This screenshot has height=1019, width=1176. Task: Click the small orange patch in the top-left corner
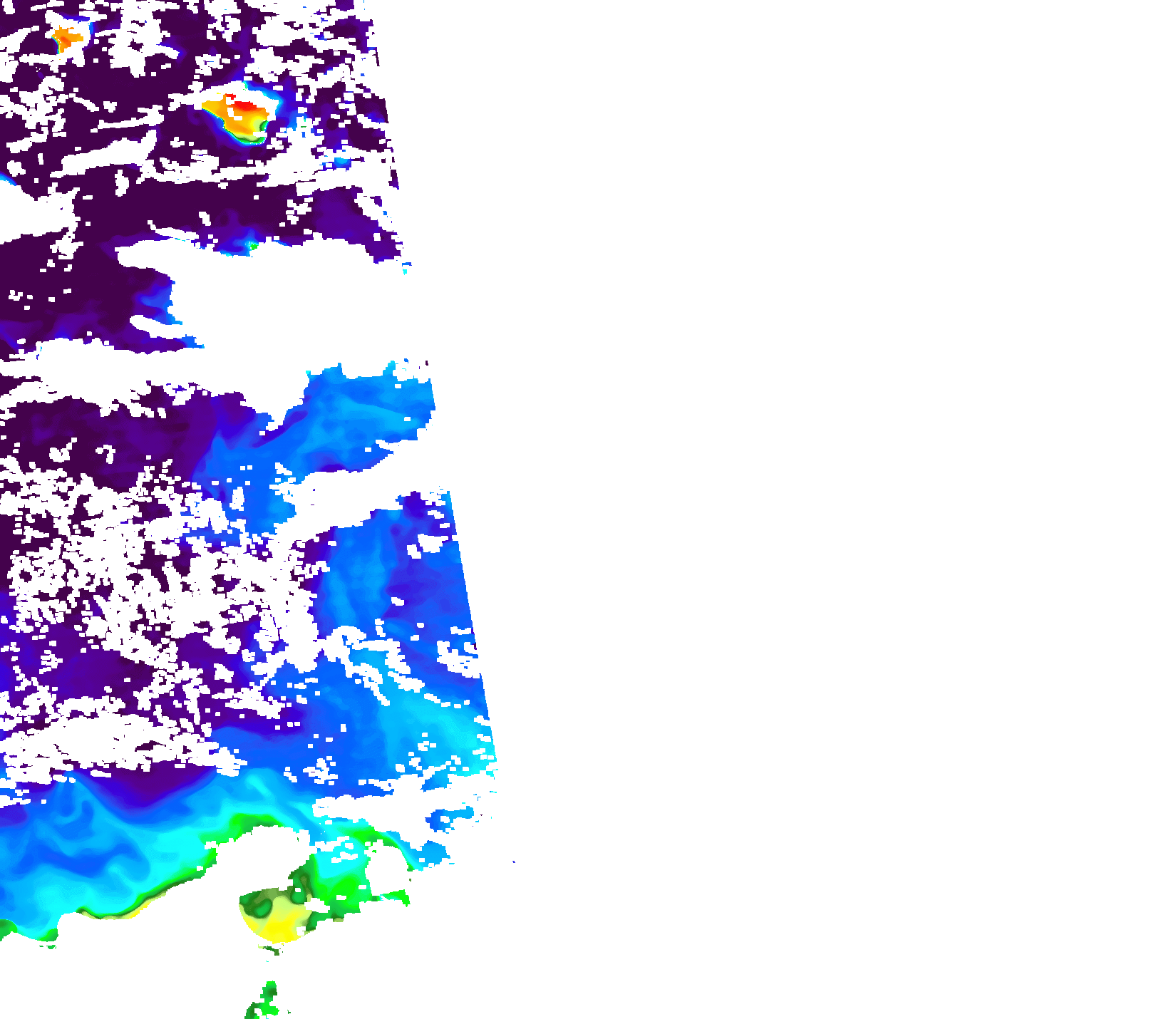(66, 38)
